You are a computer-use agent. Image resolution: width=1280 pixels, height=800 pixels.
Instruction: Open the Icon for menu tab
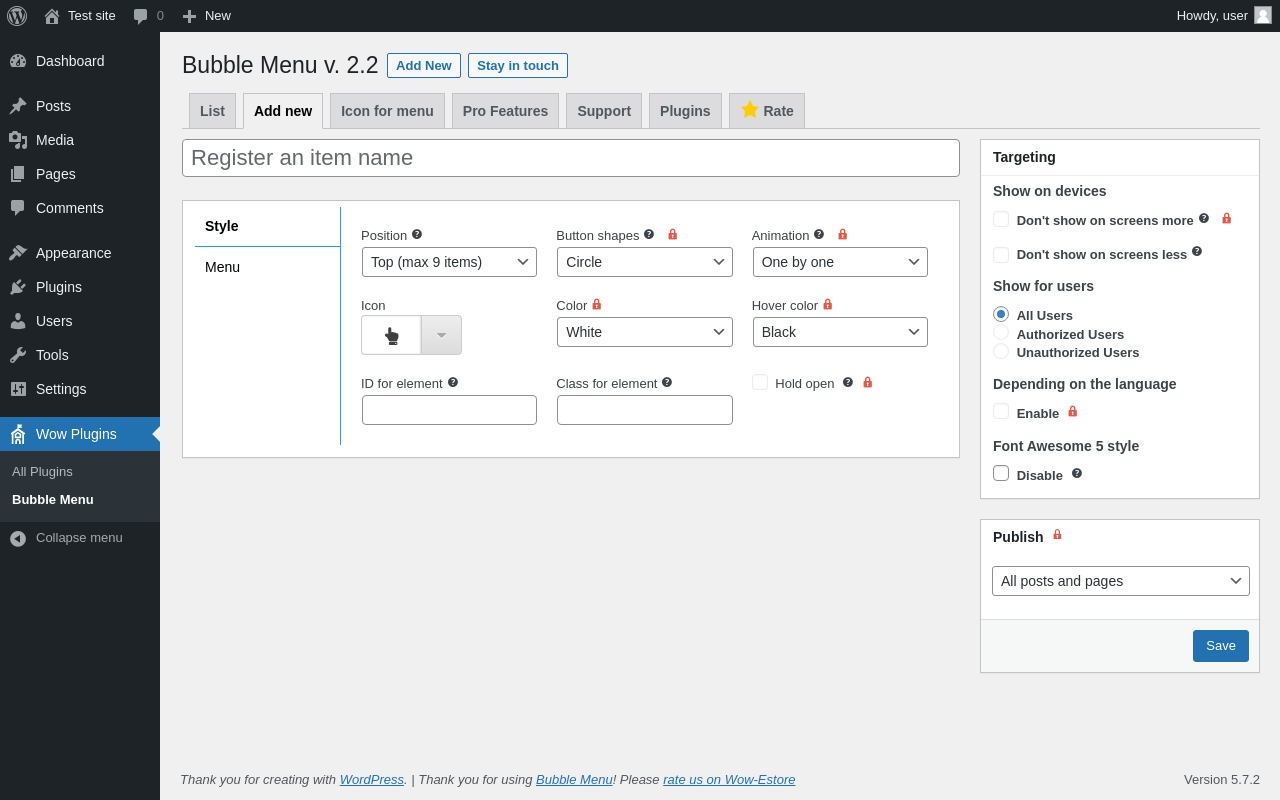(387, 111)
